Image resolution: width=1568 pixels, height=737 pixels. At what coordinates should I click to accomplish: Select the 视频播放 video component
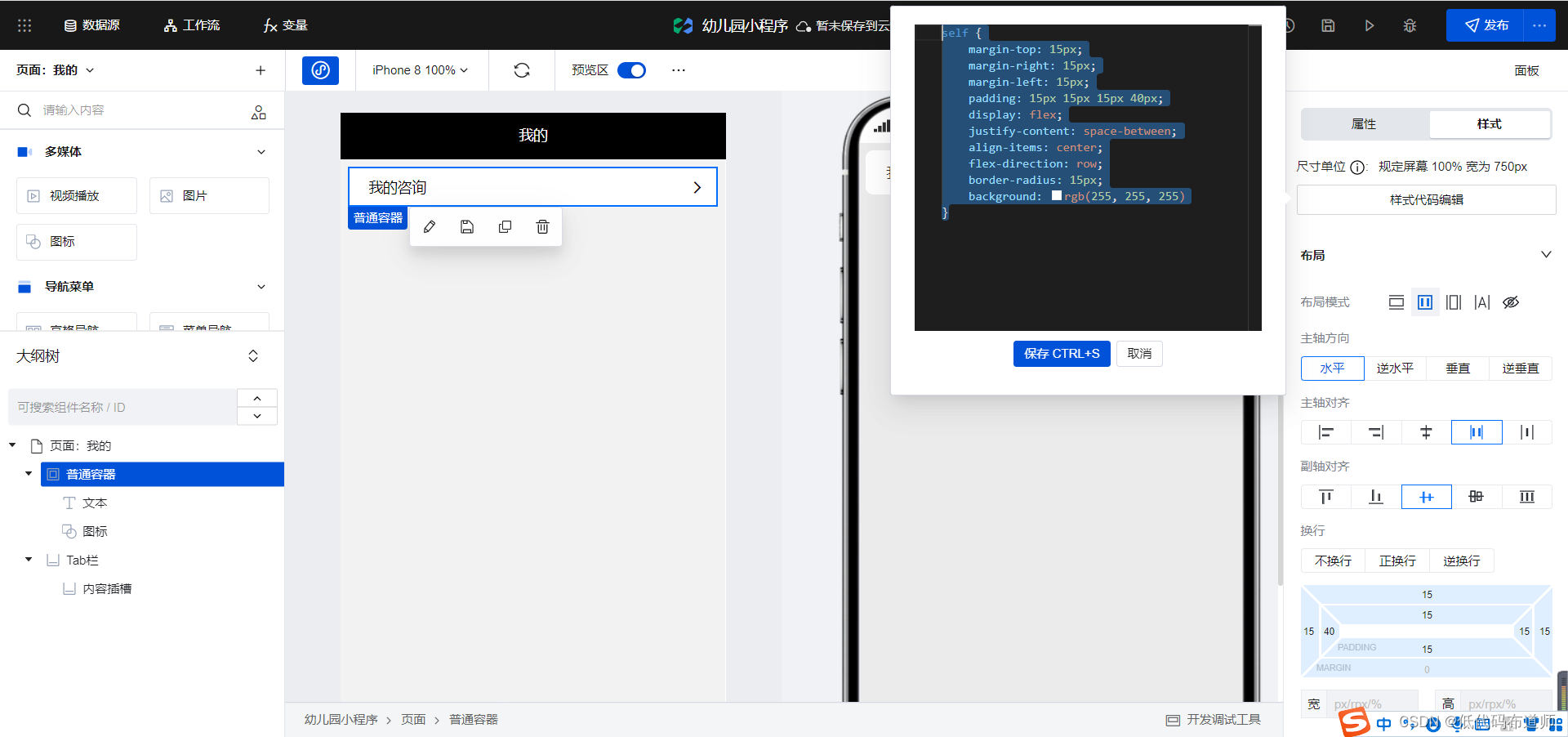[x=77, y=196]
